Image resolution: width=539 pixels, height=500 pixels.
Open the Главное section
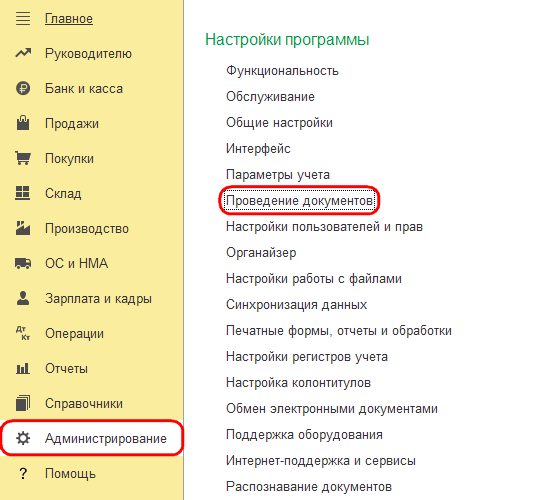pos(69,19)
